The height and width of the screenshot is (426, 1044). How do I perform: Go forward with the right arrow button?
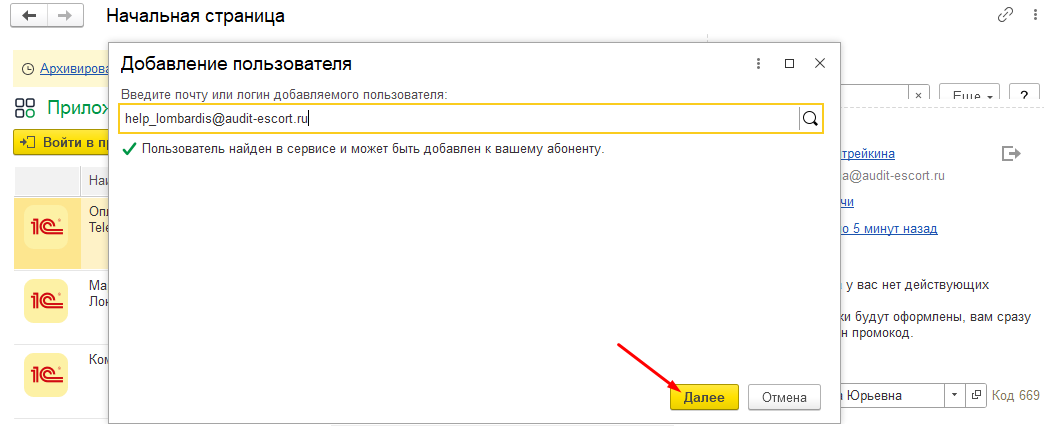(x=64, y=16)
